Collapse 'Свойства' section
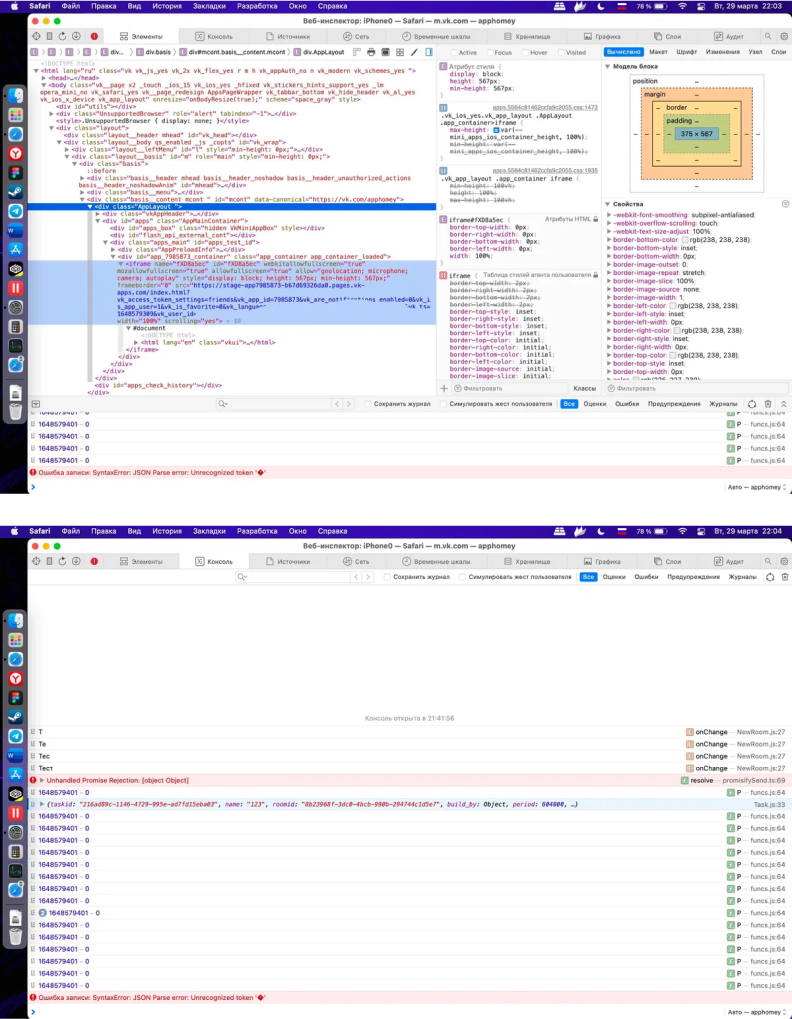The image size is (792, 1019). (x=607, y=204)
